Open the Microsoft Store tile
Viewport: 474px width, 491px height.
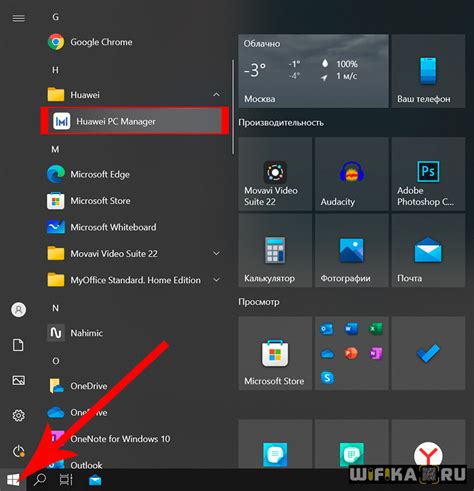pos(275,353)
